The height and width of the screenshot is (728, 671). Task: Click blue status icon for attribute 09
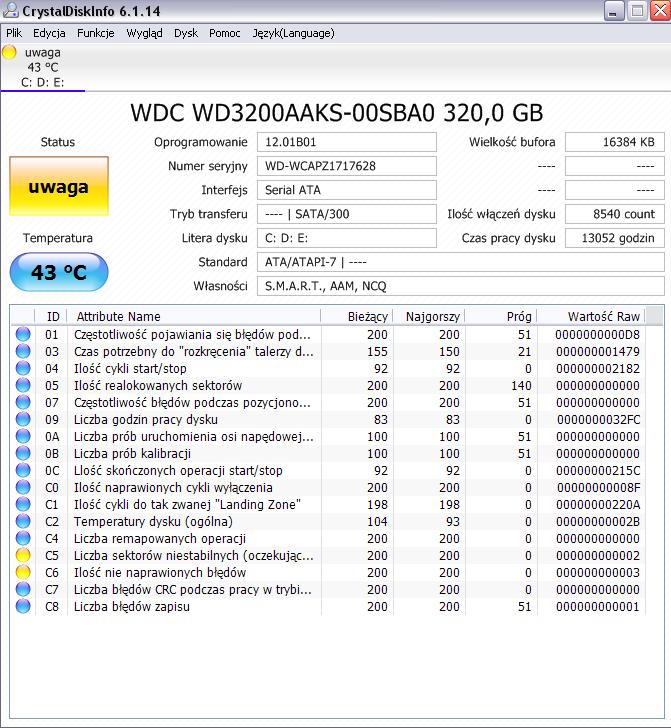pyautogui.click(x=23, y=419)
